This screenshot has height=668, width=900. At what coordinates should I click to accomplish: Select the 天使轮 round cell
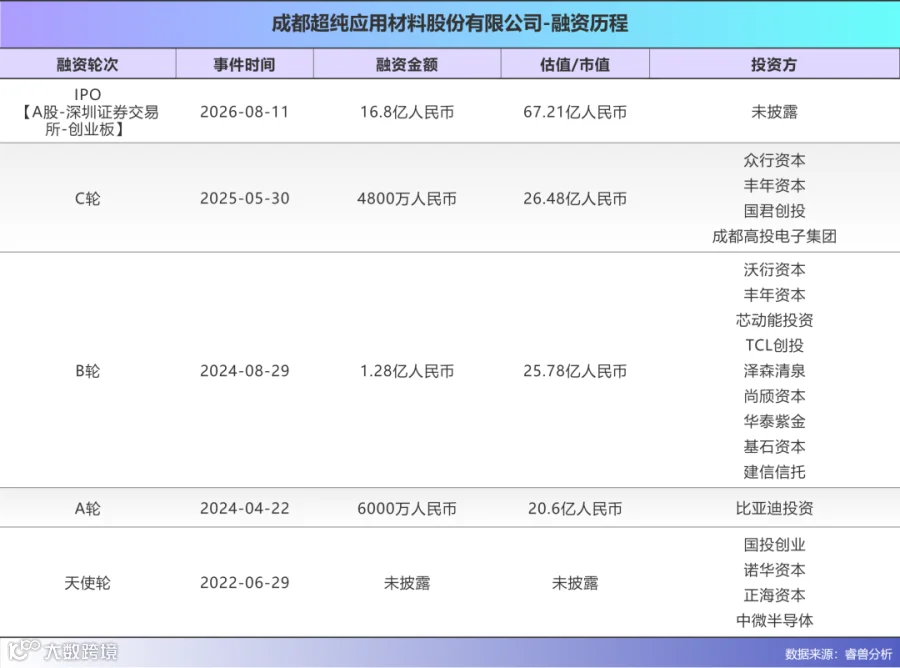87,583
